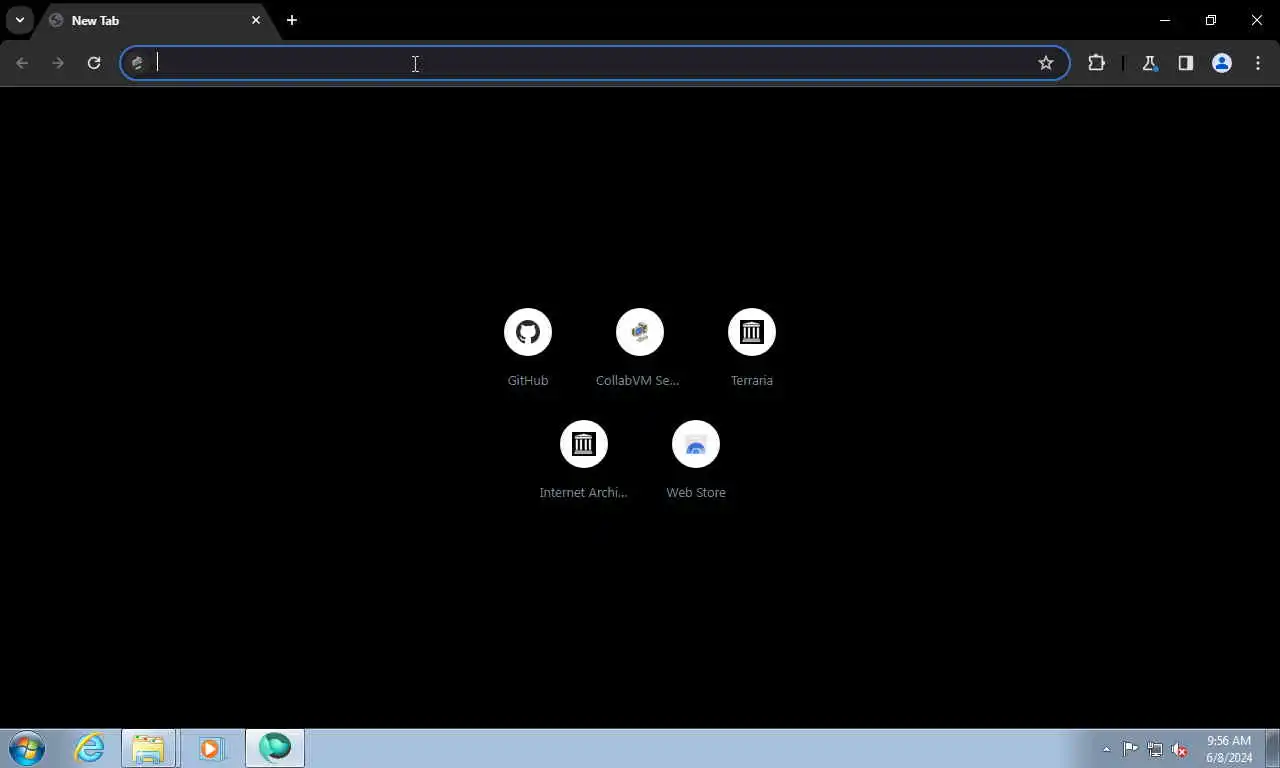
Task: Launch Internet Explorer from the taskbar
Action: (x=89, y=748)
